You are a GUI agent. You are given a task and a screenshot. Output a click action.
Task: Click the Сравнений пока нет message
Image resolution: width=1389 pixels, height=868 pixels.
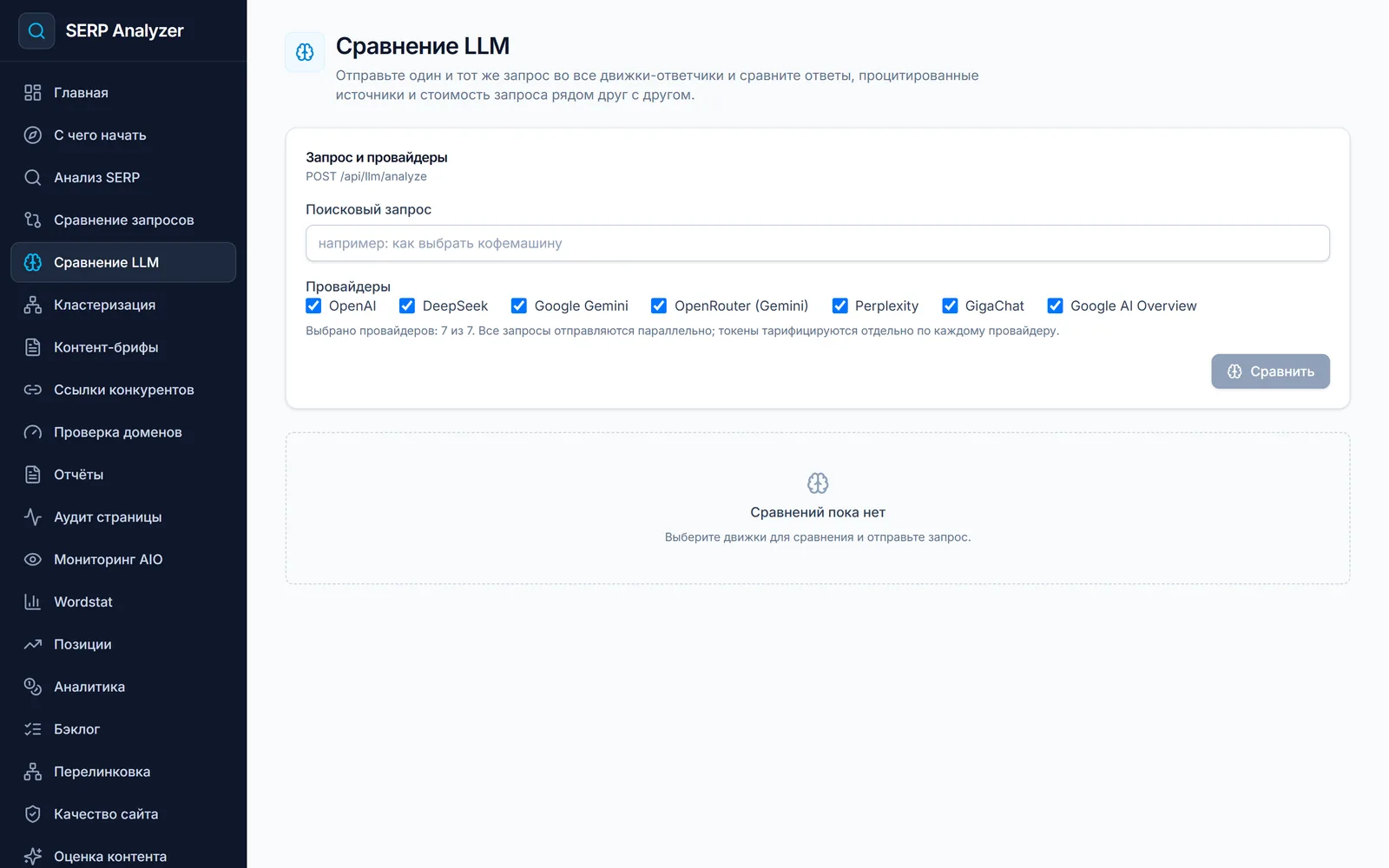pos(818,513)
